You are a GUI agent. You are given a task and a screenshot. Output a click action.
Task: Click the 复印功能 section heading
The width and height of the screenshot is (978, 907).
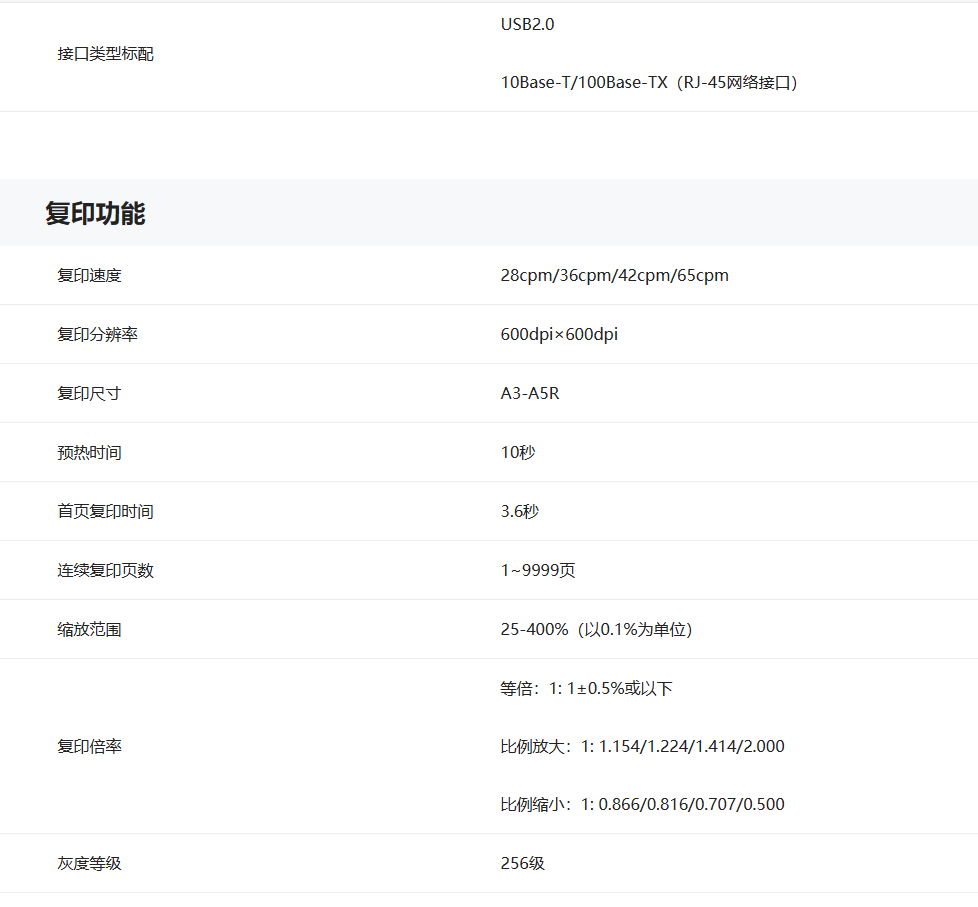point(95,213)
